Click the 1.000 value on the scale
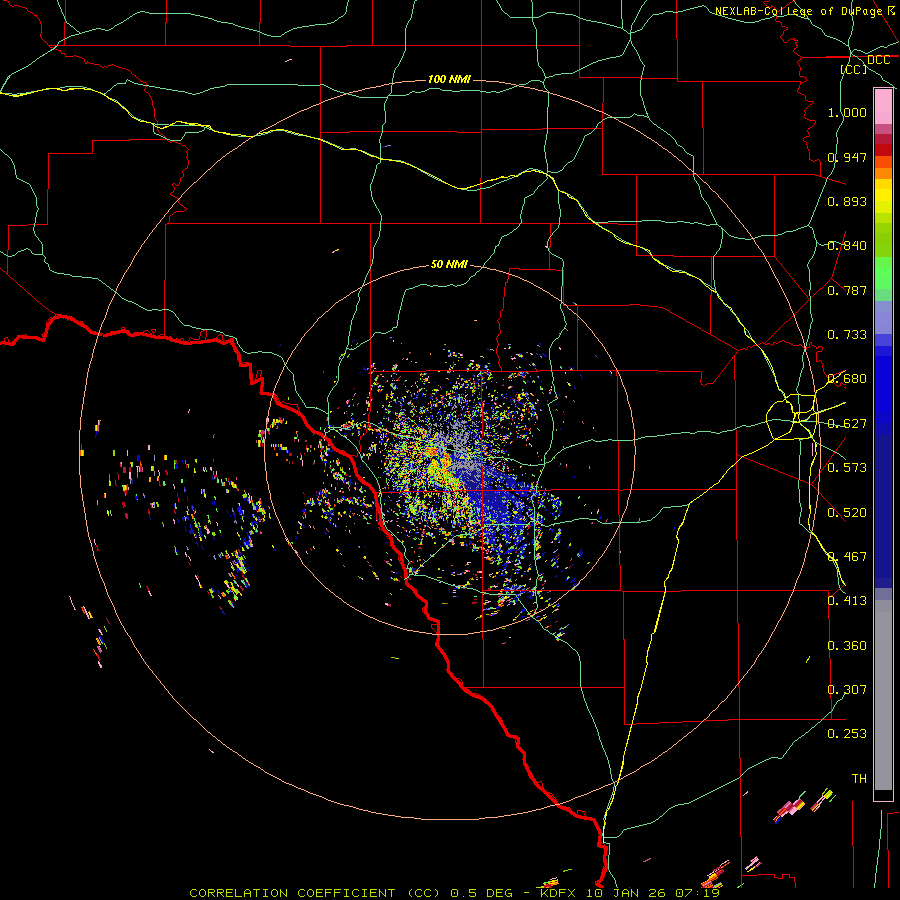Viewport: 900px width, 900px height. (x=847, y=112)
